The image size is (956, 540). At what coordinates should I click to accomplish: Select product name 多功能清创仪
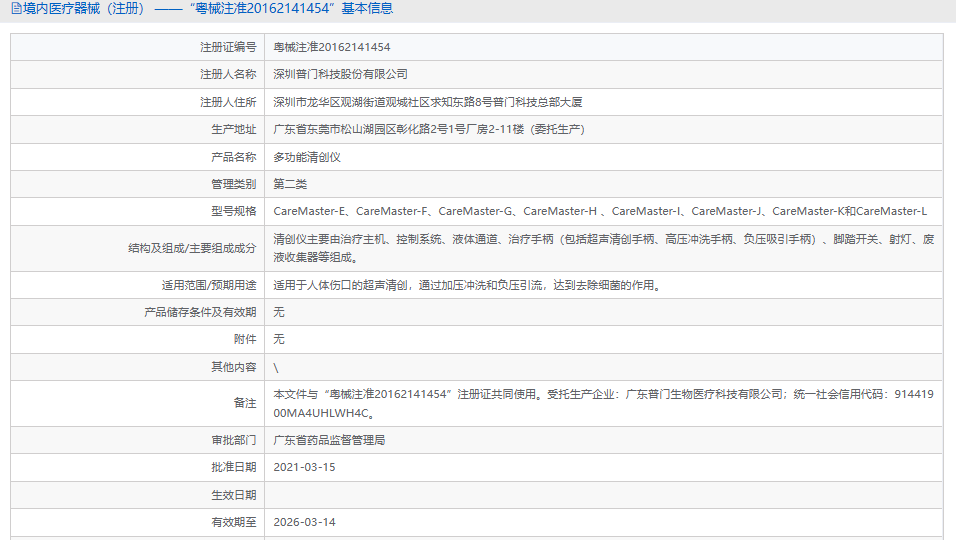pos(307,157)
